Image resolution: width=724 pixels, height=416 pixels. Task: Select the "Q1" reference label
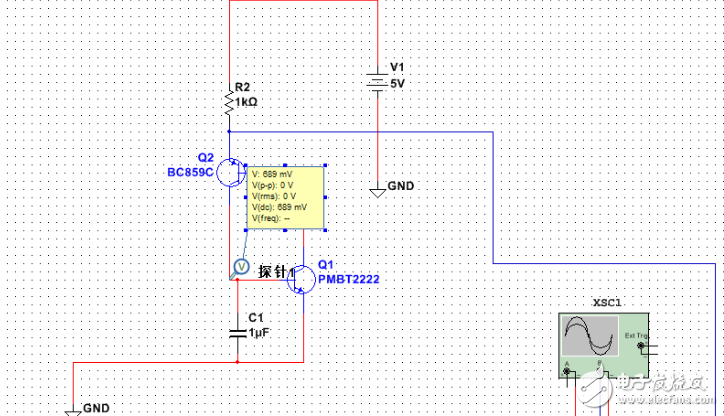click(326, 265)
